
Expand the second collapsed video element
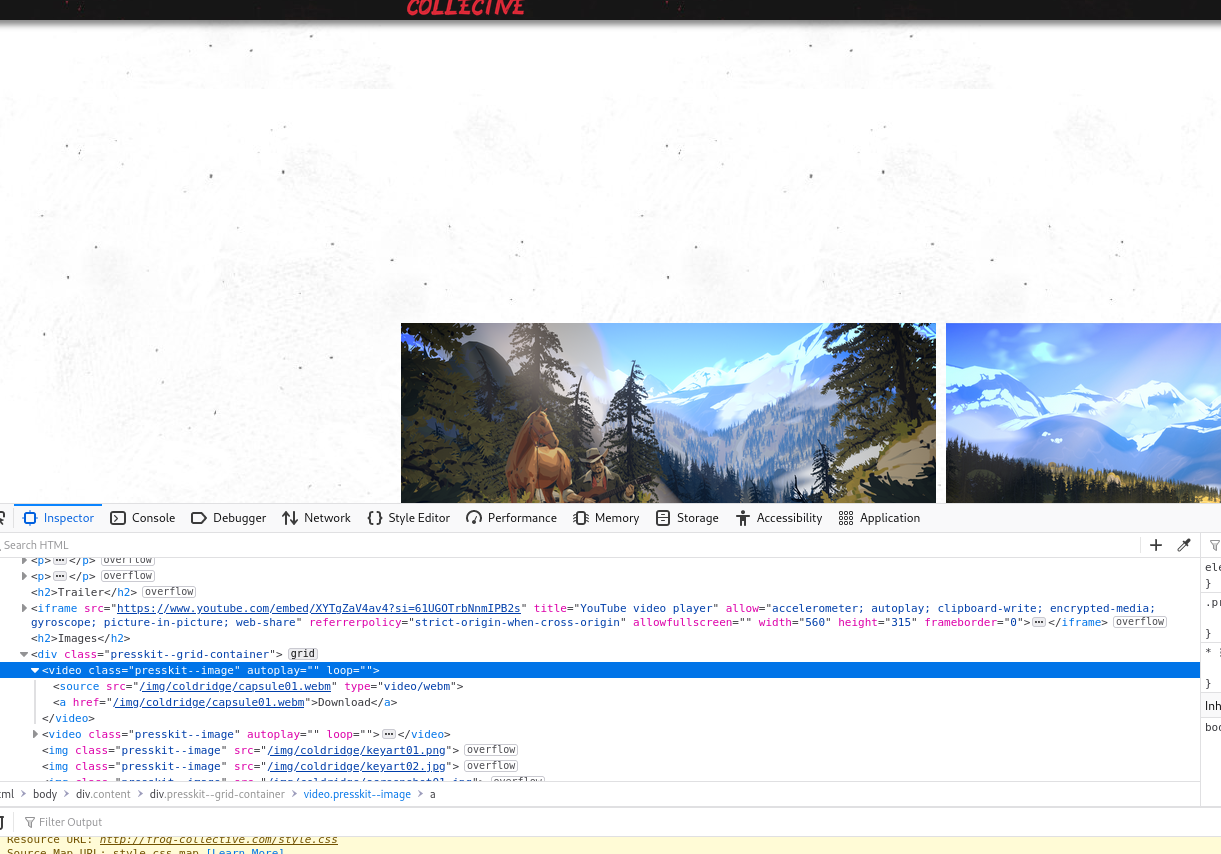click(36, 734)
